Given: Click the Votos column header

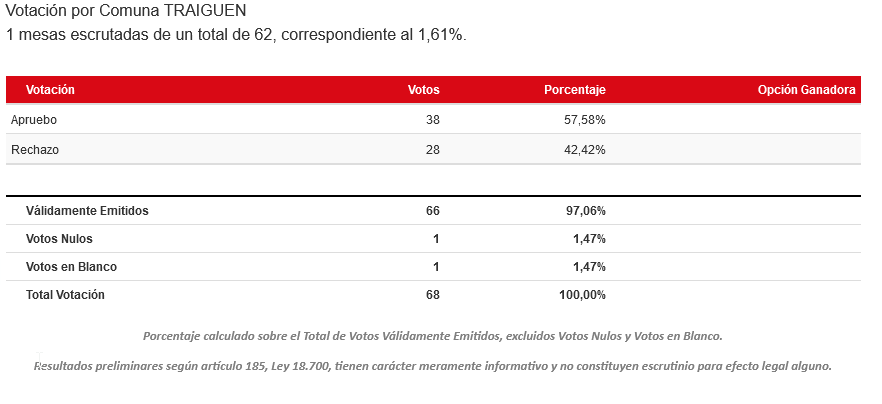Looking at the screenshot, I should click(x=424, y=90).
